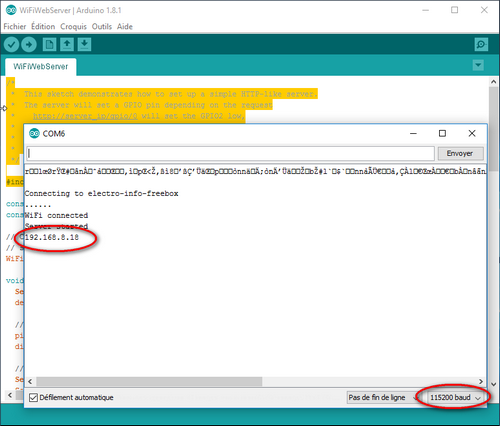Click the 'WiFi connected' output line
This screenshot has height=426, width=500.
pyautogui.click(x=56, y=215)
